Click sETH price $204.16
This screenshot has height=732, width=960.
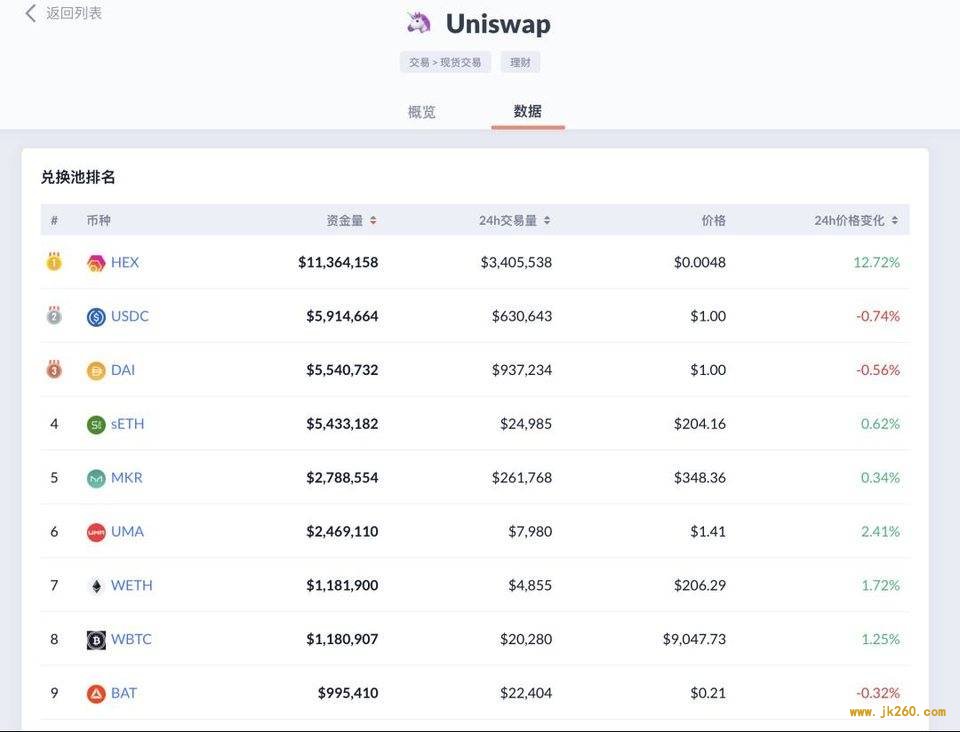coord(700,424)
